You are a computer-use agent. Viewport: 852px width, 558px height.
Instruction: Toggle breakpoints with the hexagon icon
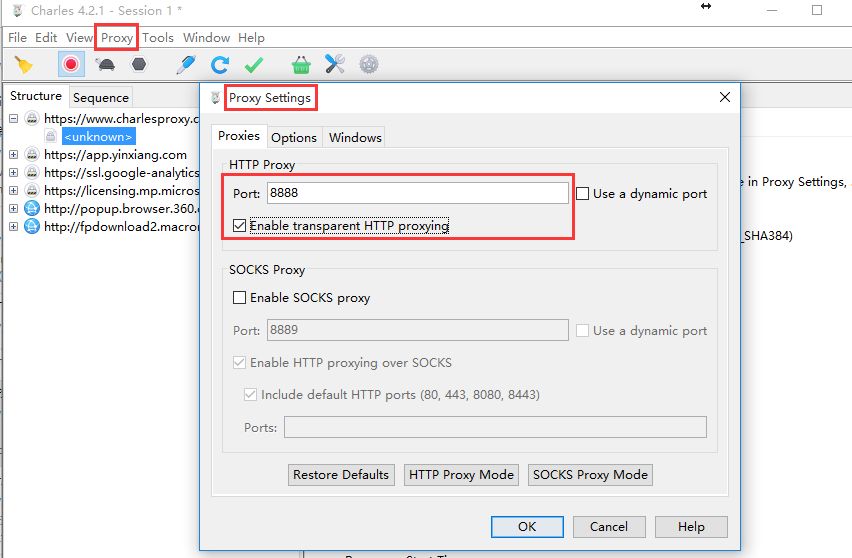pos(139,64)
